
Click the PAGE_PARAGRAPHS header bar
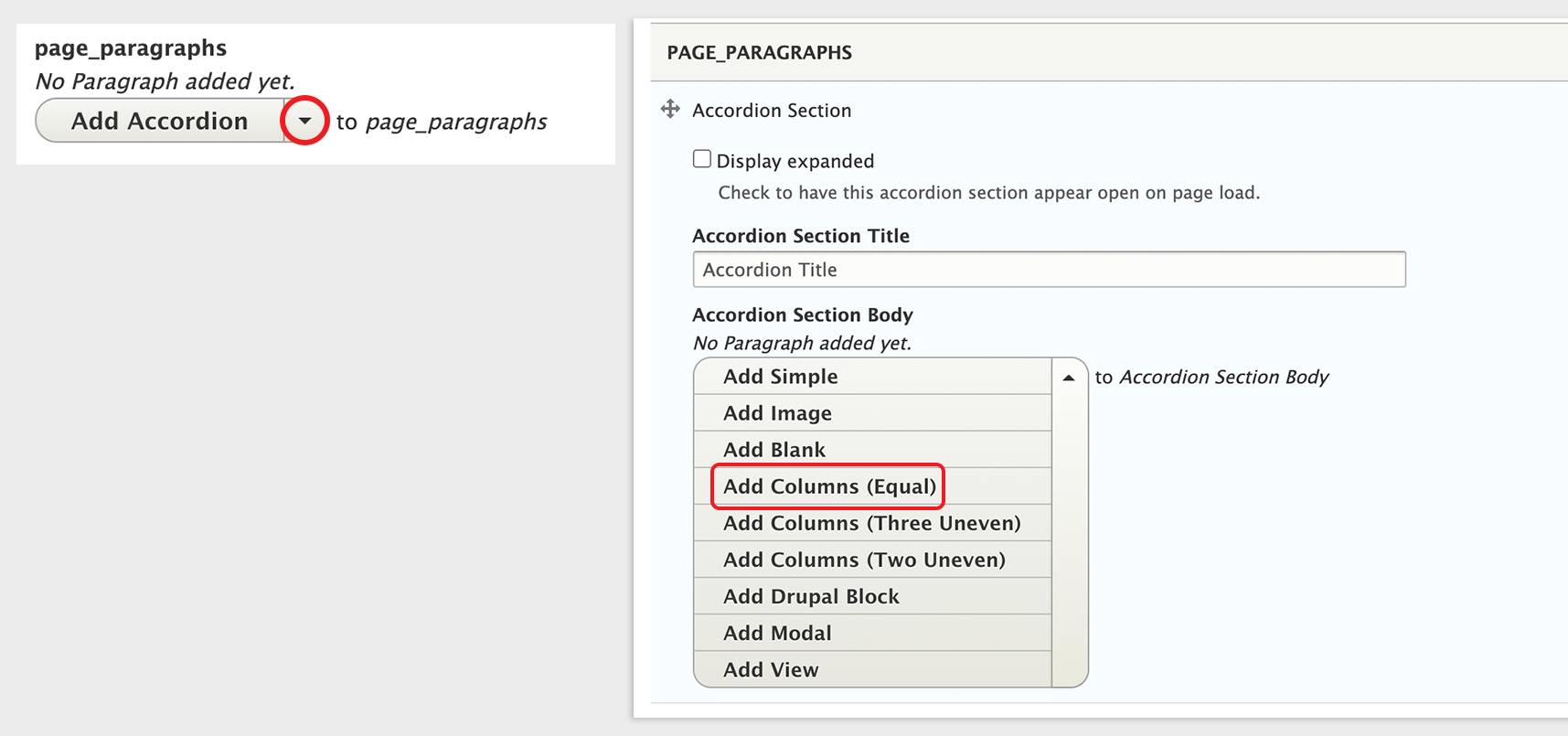1109,52
